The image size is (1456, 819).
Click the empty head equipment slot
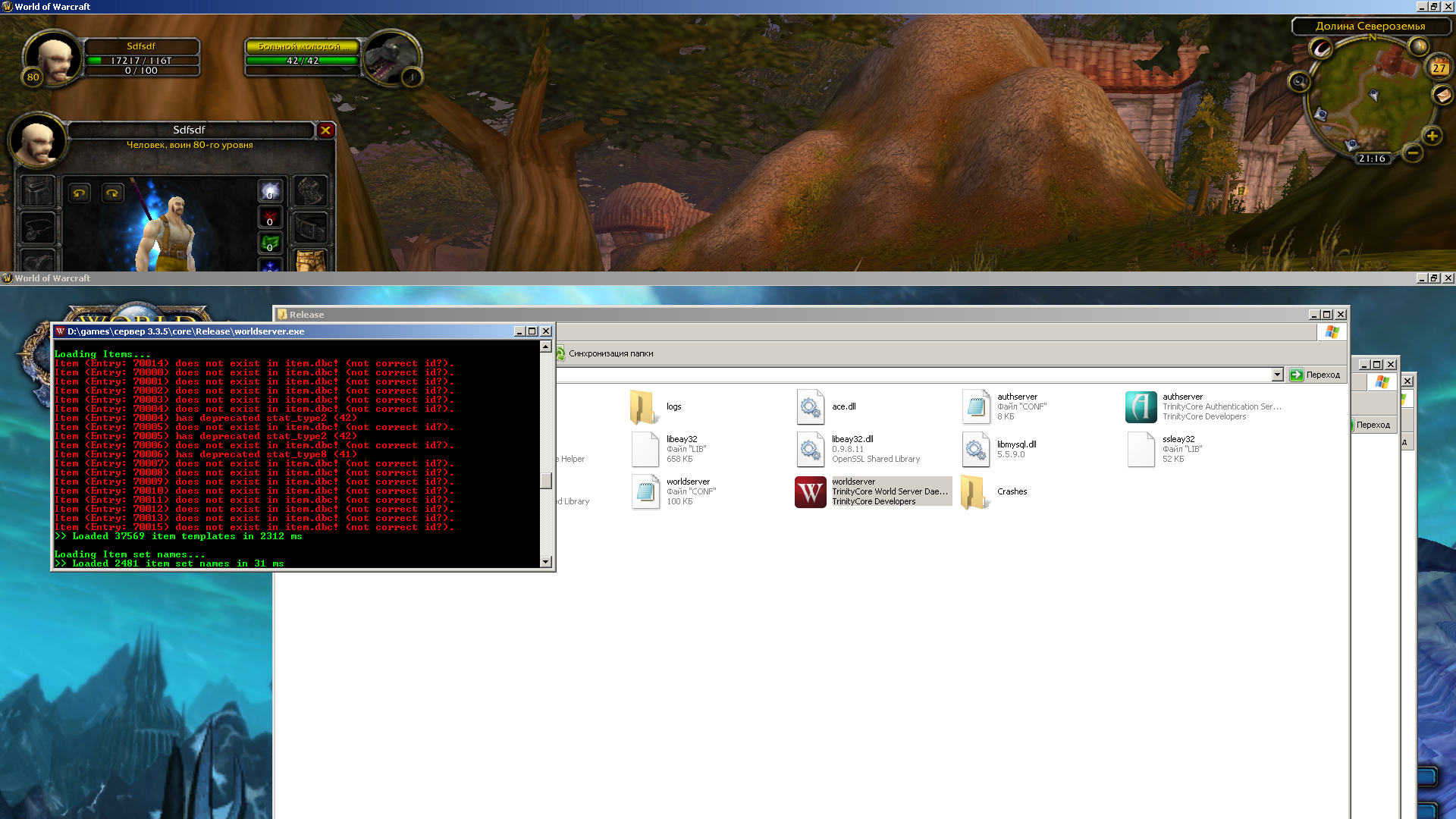(38, 191)
